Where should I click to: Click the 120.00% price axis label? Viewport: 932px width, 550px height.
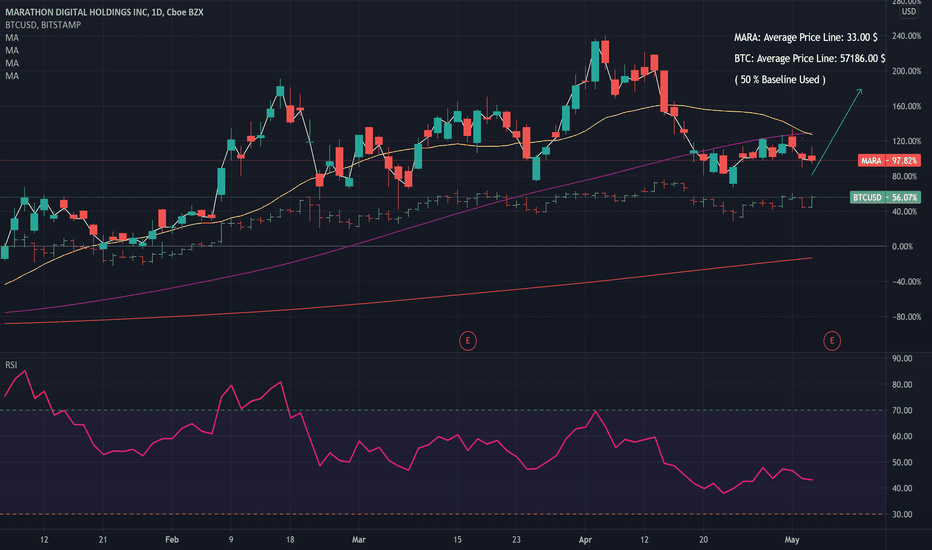pyautogui.click(x=906, y=142)
